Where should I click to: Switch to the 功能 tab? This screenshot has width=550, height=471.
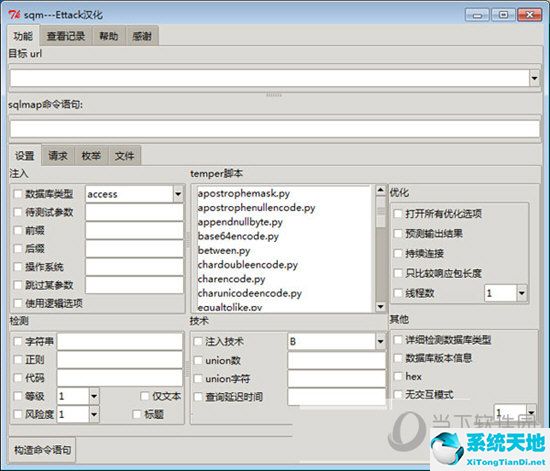(23, 36)
